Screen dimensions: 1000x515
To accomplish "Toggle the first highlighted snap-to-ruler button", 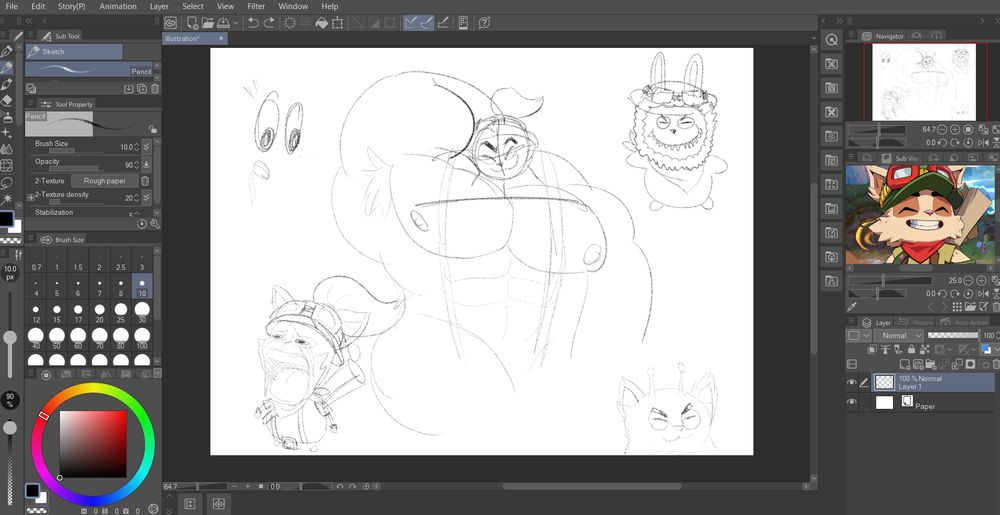I will click(411, 23).
